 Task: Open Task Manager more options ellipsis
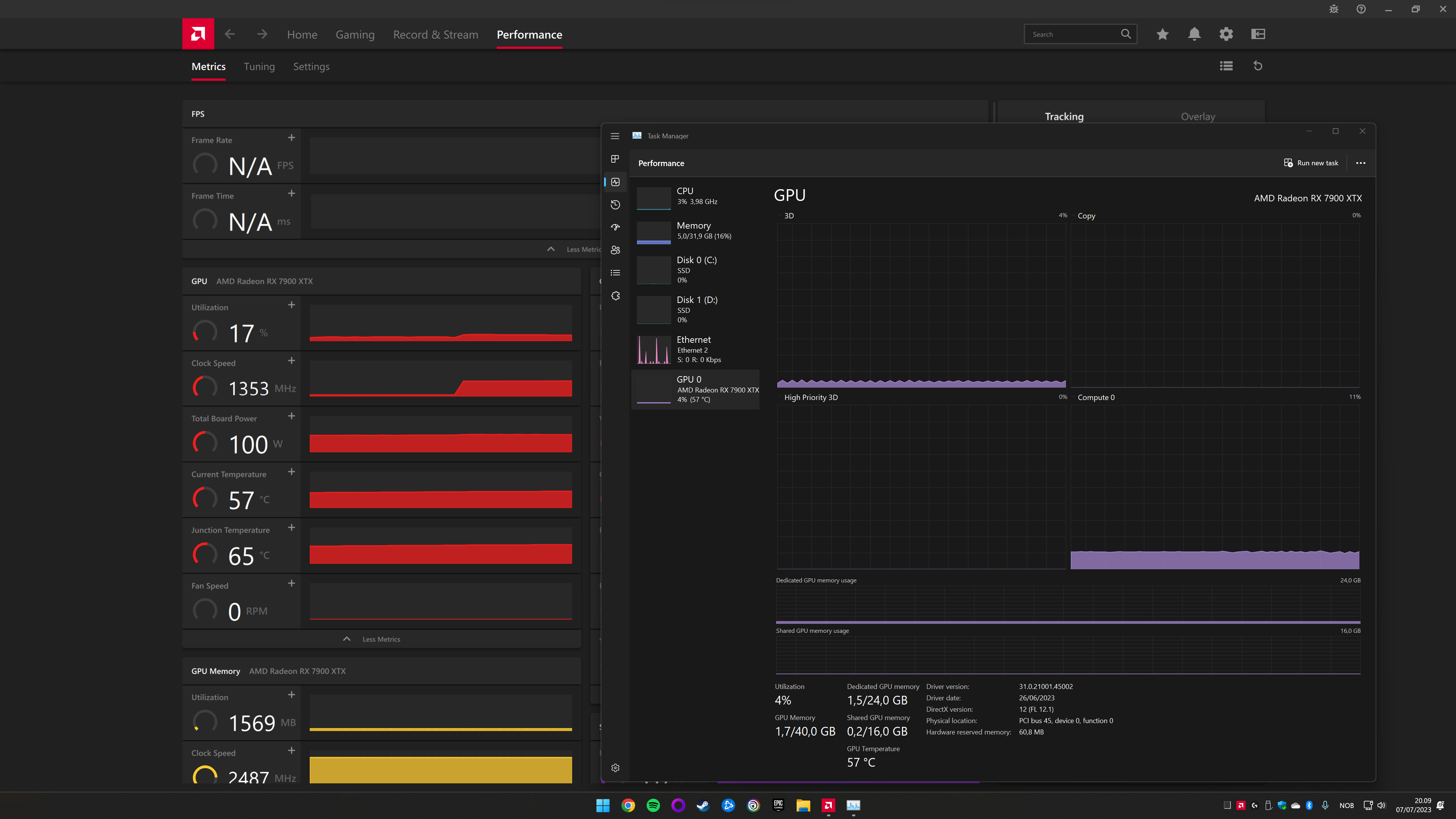tap(1360, 163)
